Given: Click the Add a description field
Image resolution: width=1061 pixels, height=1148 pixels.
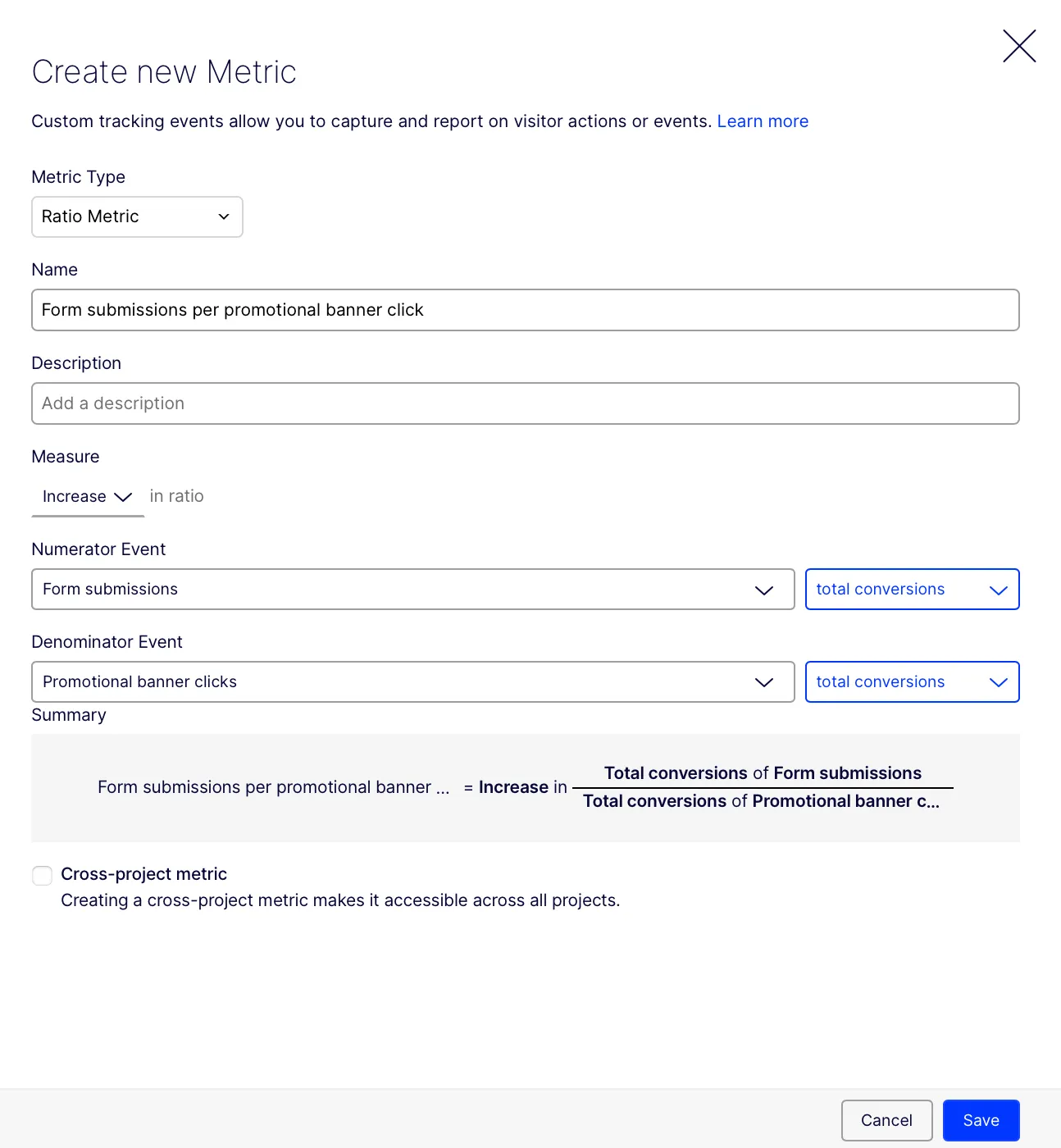Looking at the screenshot, I should click(526, 403).
